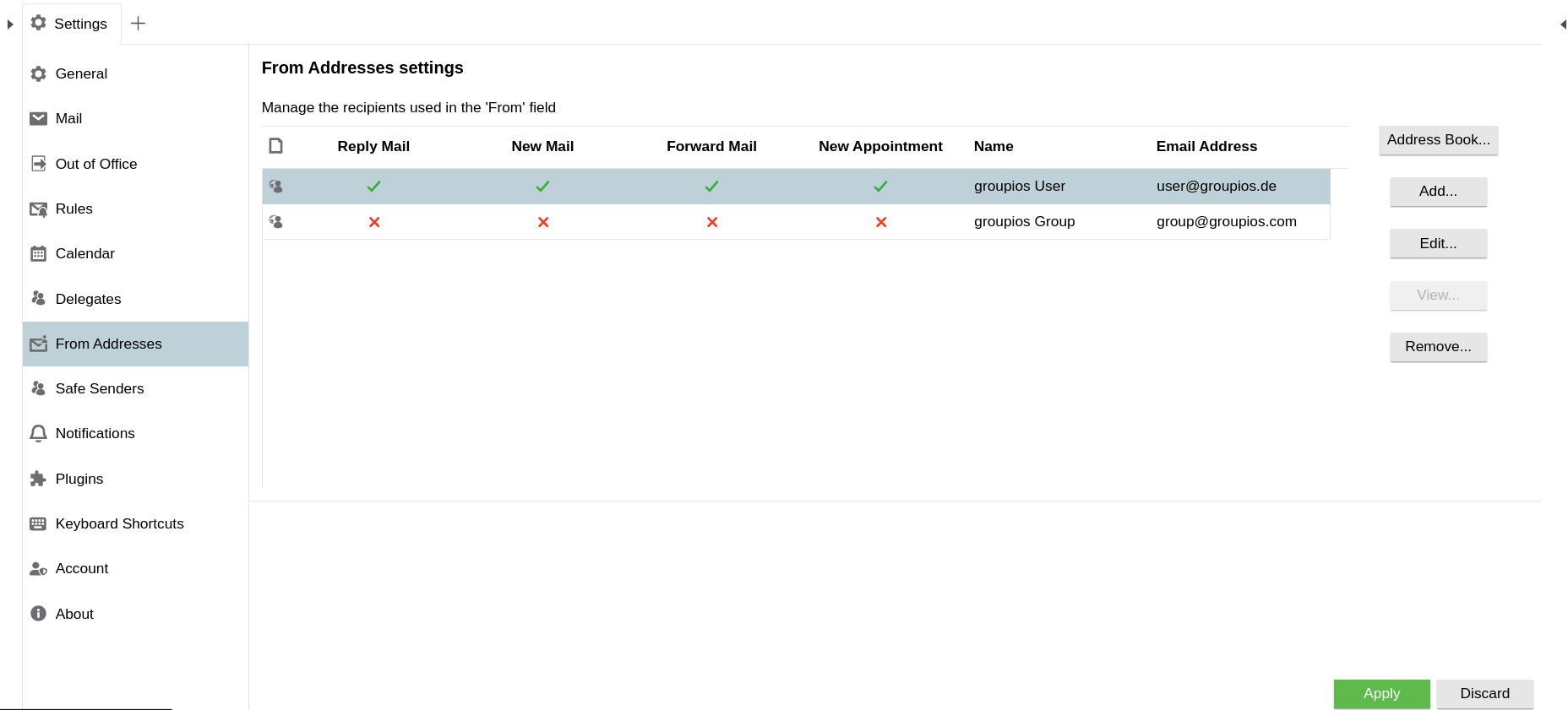Select the groupios Group row

[1023, 222]
